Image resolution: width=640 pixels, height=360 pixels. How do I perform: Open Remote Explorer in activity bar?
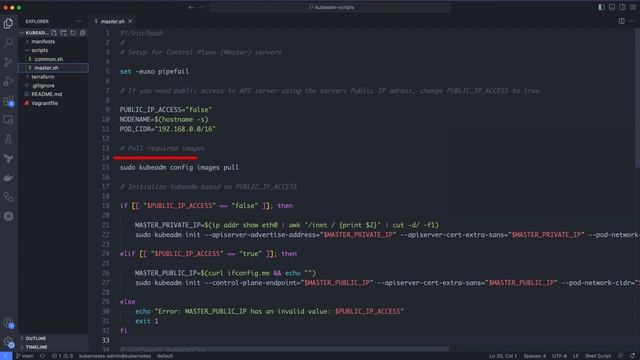[x=8, y=120]
